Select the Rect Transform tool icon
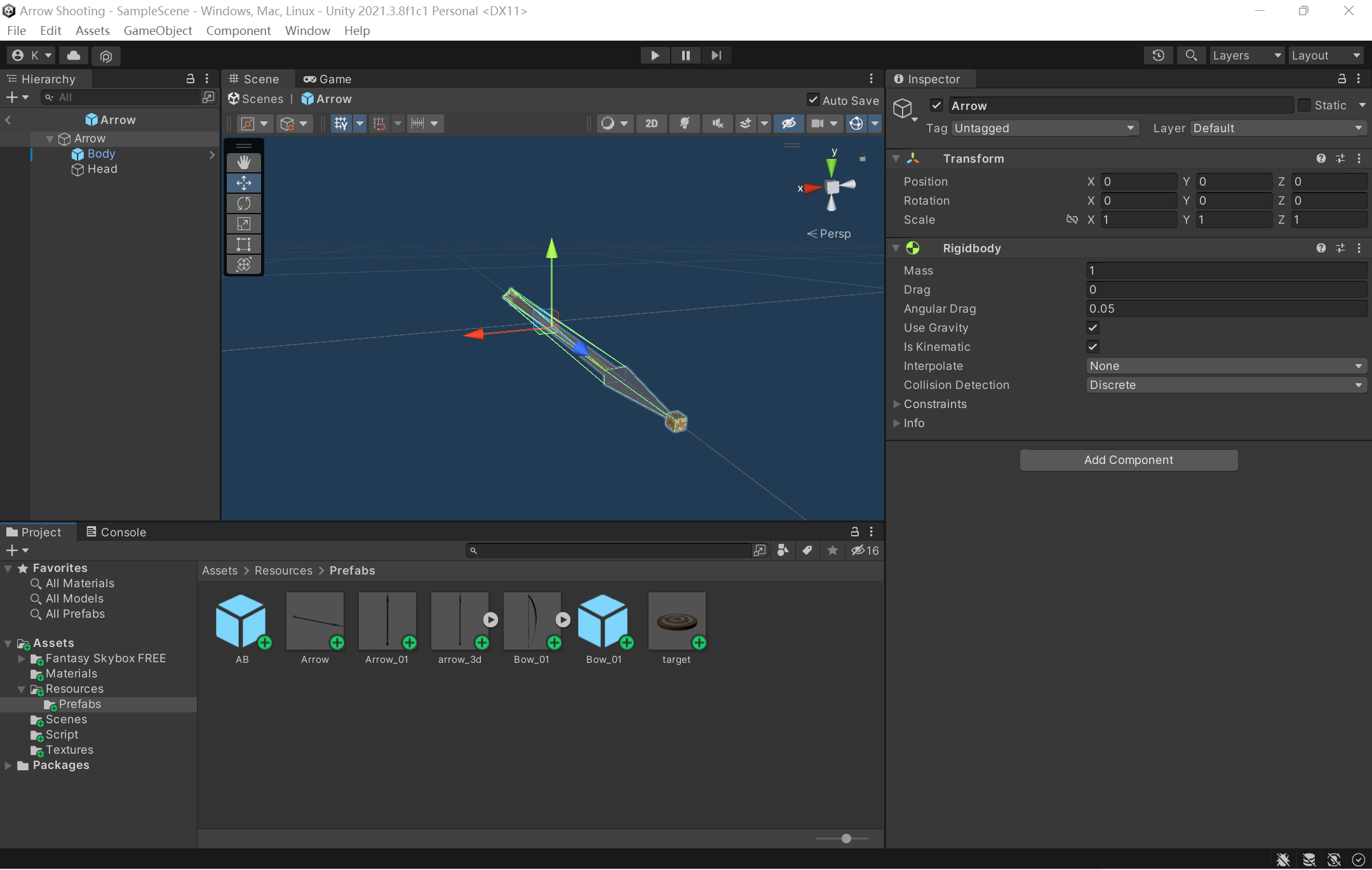Image resolution: width=1372 pixels, height=870 pixels. coord(245,242)
